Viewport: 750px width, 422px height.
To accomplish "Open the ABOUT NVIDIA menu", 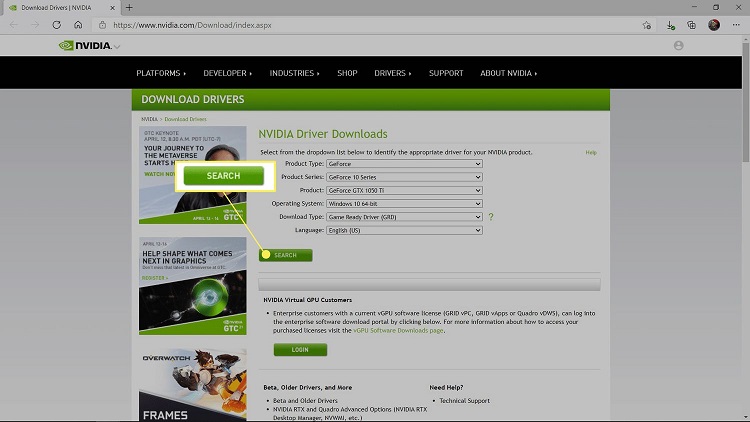I will coord(508,73).
